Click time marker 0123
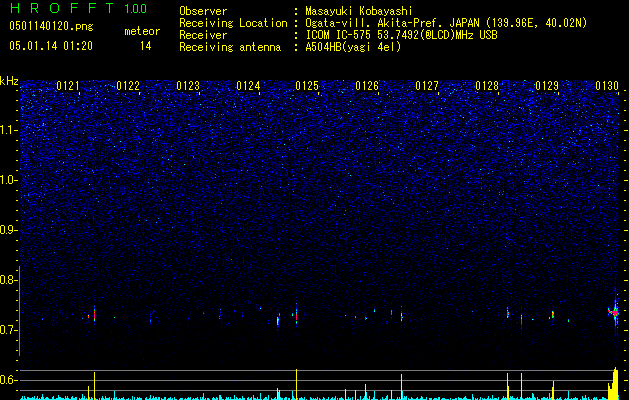The height and width of the screenshot is (400, 629). 188,86
